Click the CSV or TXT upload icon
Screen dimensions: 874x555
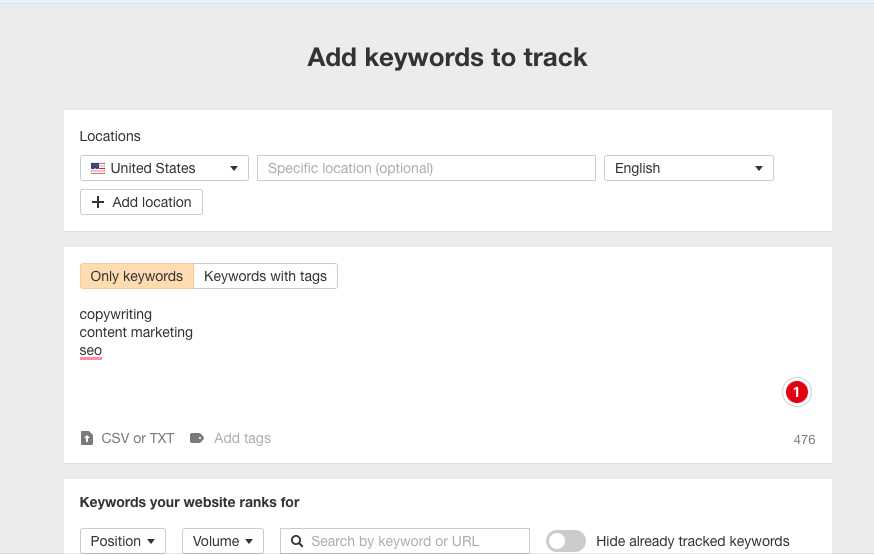[x=87, y=438]
